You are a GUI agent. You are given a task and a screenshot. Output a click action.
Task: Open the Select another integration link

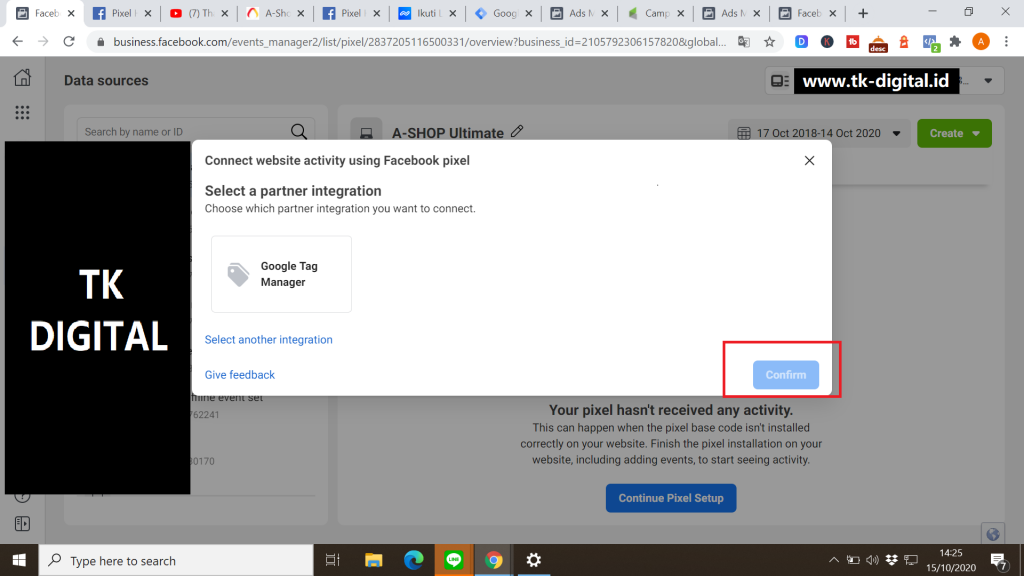pos(268,339)
